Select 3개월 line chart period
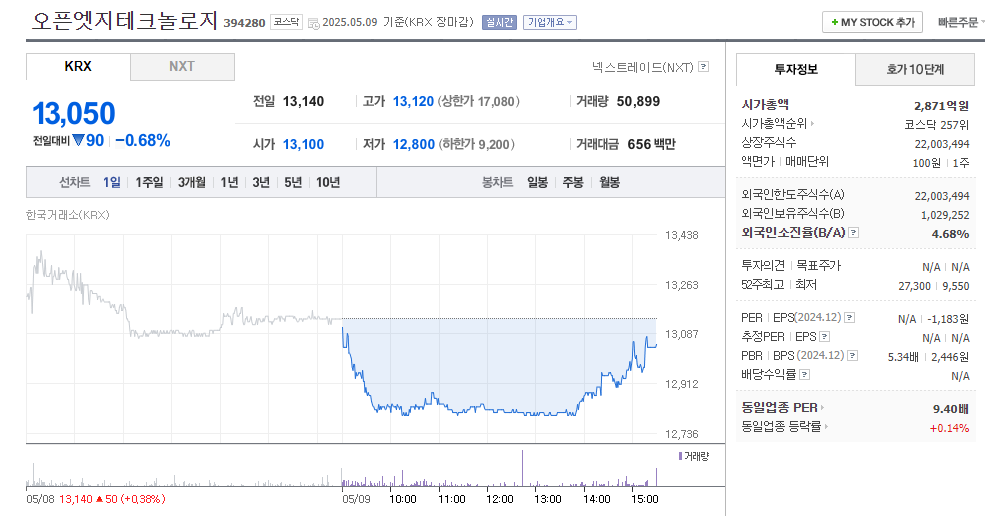The width and height of the screenshot is (985, 516). click(x=192, y=182)
